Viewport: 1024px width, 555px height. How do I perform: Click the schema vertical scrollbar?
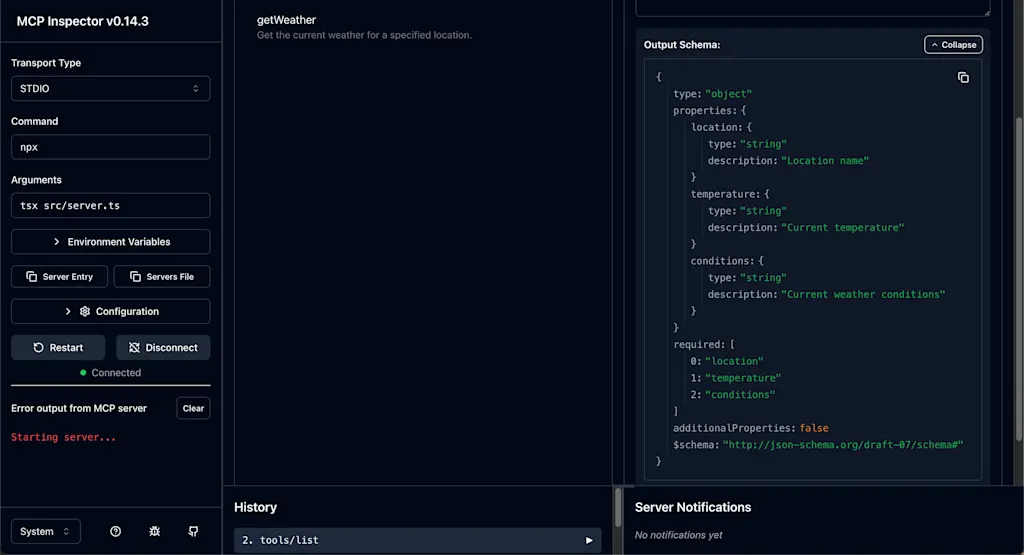1018,279
